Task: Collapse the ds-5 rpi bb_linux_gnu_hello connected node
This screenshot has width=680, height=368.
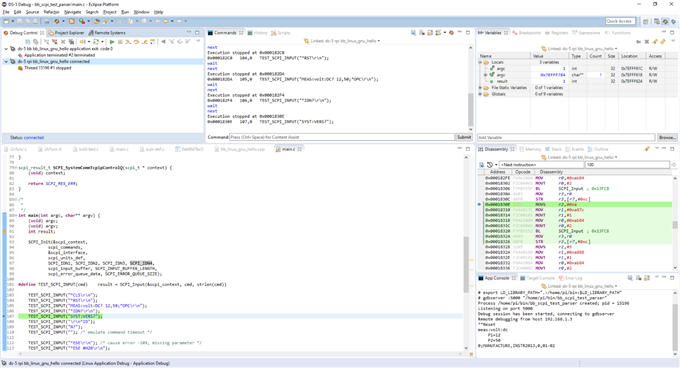Action: point(6,62)
